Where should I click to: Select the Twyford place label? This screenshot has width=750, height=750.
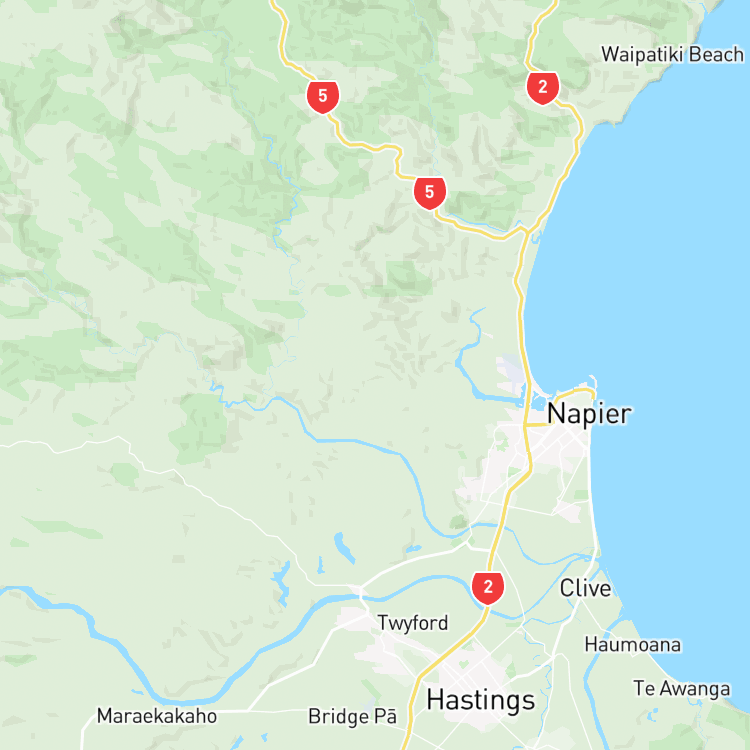(413, 623)
